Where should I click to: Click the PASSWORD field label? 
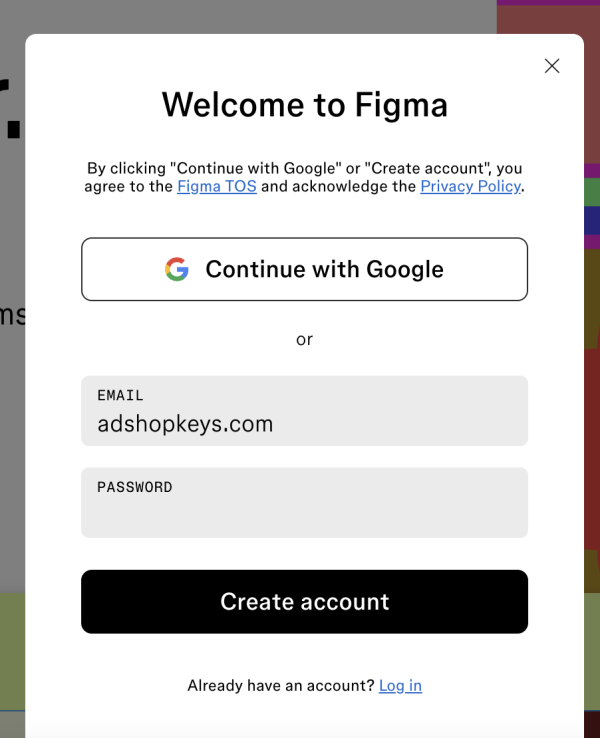click(135, 487)
